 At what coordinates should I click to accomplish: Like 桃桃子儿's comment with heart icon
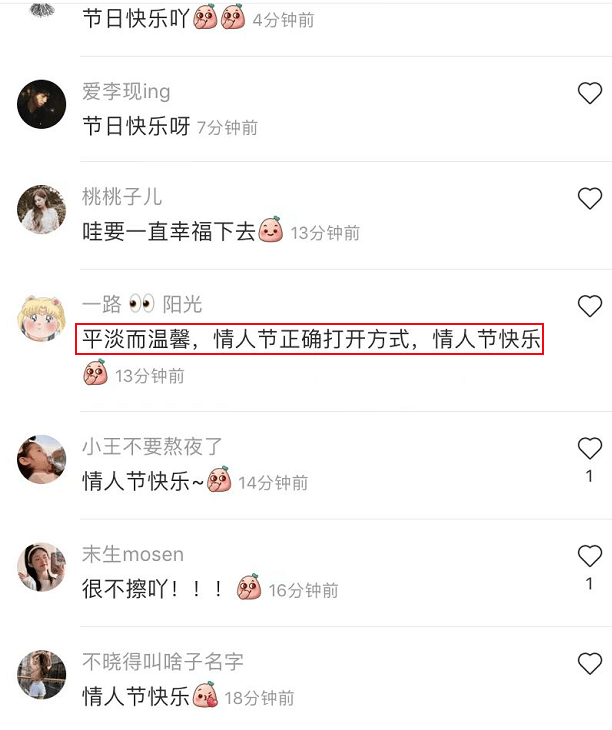(590, 198)
